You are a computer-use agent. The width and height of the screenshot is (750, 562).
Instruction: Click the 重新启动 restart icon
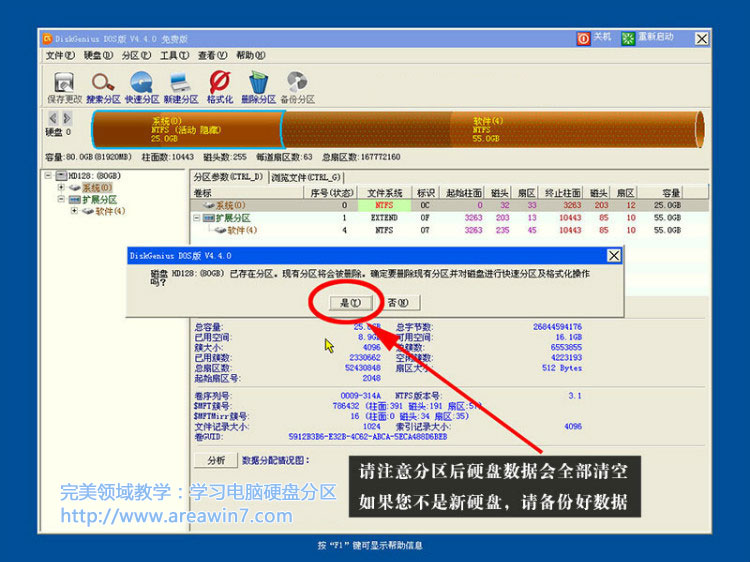(628, 39)
